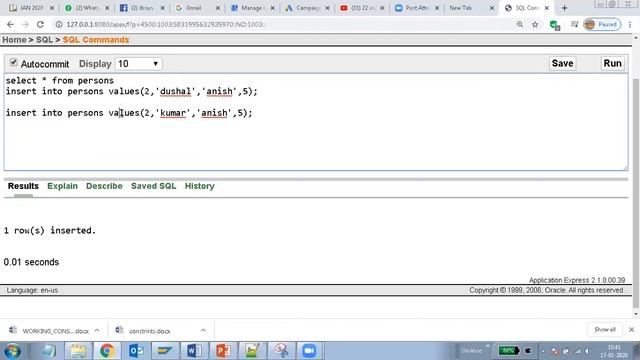Bookmark this page with the star icon

(535, 24)
